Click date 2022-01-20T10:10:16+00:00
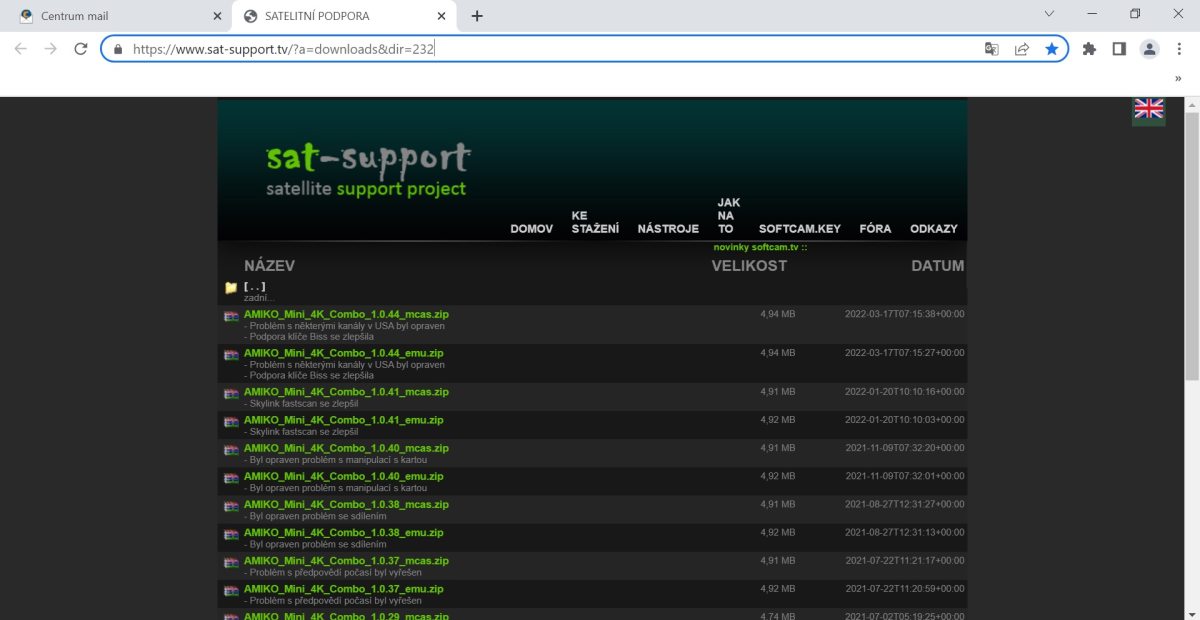 point(905,392)
